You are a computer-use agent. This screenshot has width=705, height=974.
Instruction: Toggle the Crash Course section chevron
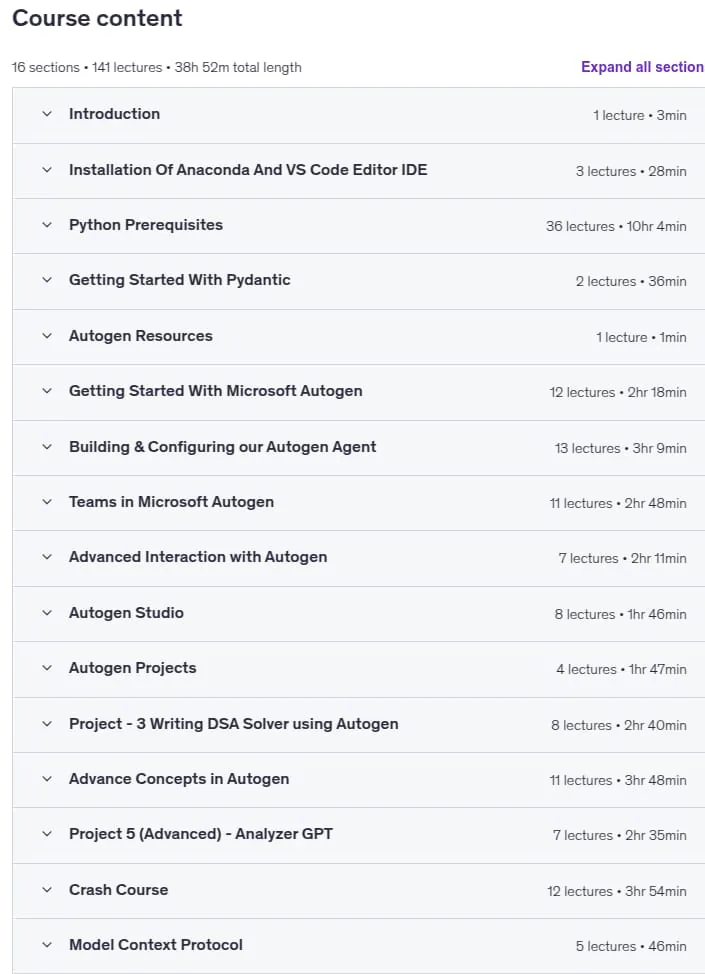[x=47, y=890]
